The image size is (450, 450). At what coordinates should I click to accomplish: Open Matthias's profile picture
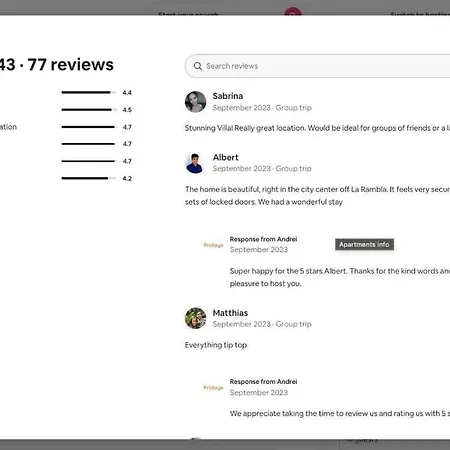(x=195, y=318)
